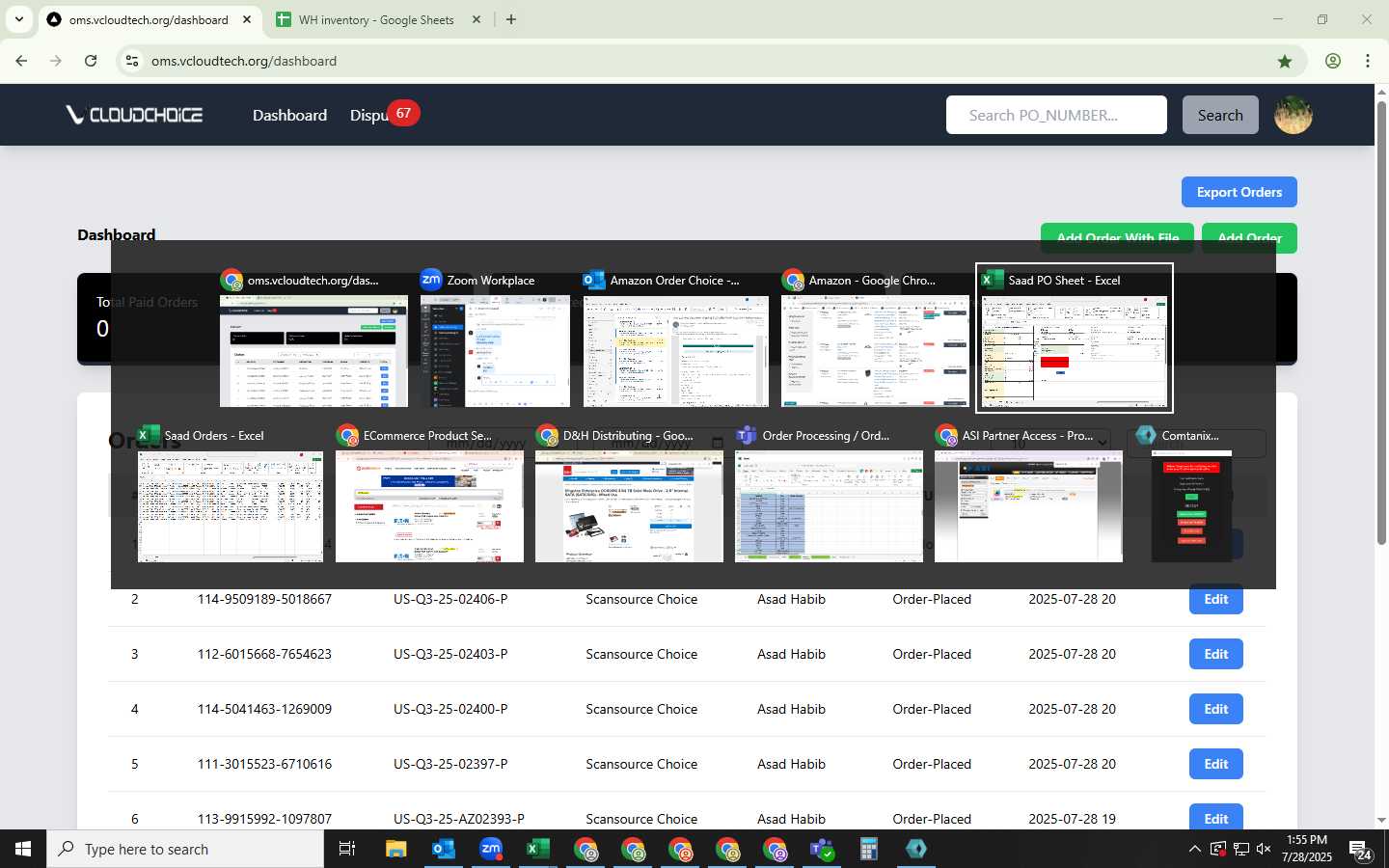Open the Dashboard nav item

(x=289, y=115)
